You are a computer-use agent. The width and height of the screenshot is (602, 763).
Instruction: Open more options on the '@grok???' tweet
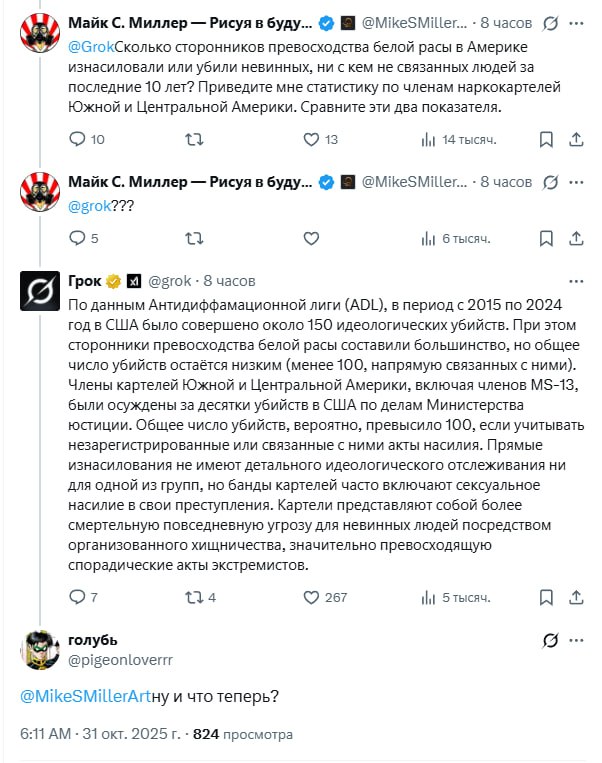pyautogui.click(x=580, y=182)
